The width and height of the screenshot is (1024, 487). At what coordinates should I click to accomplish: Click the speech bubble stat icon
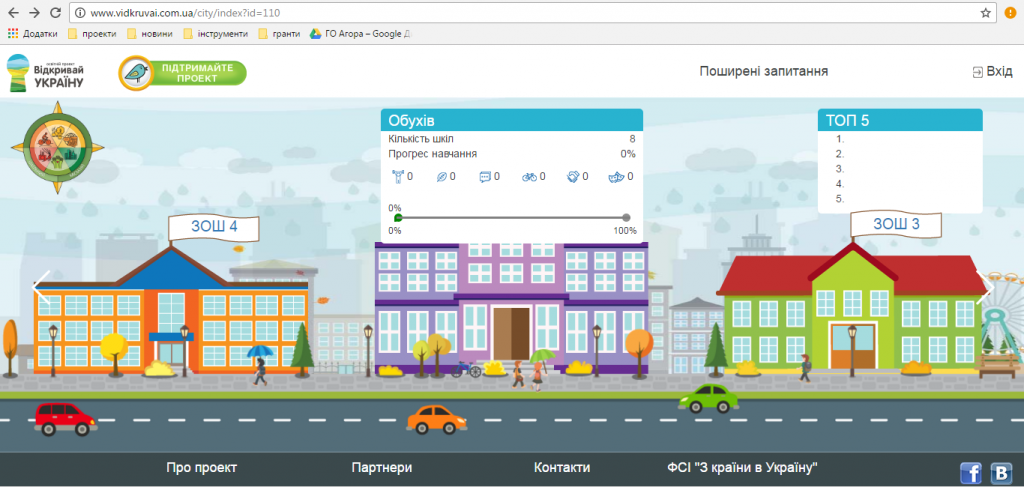485,176
